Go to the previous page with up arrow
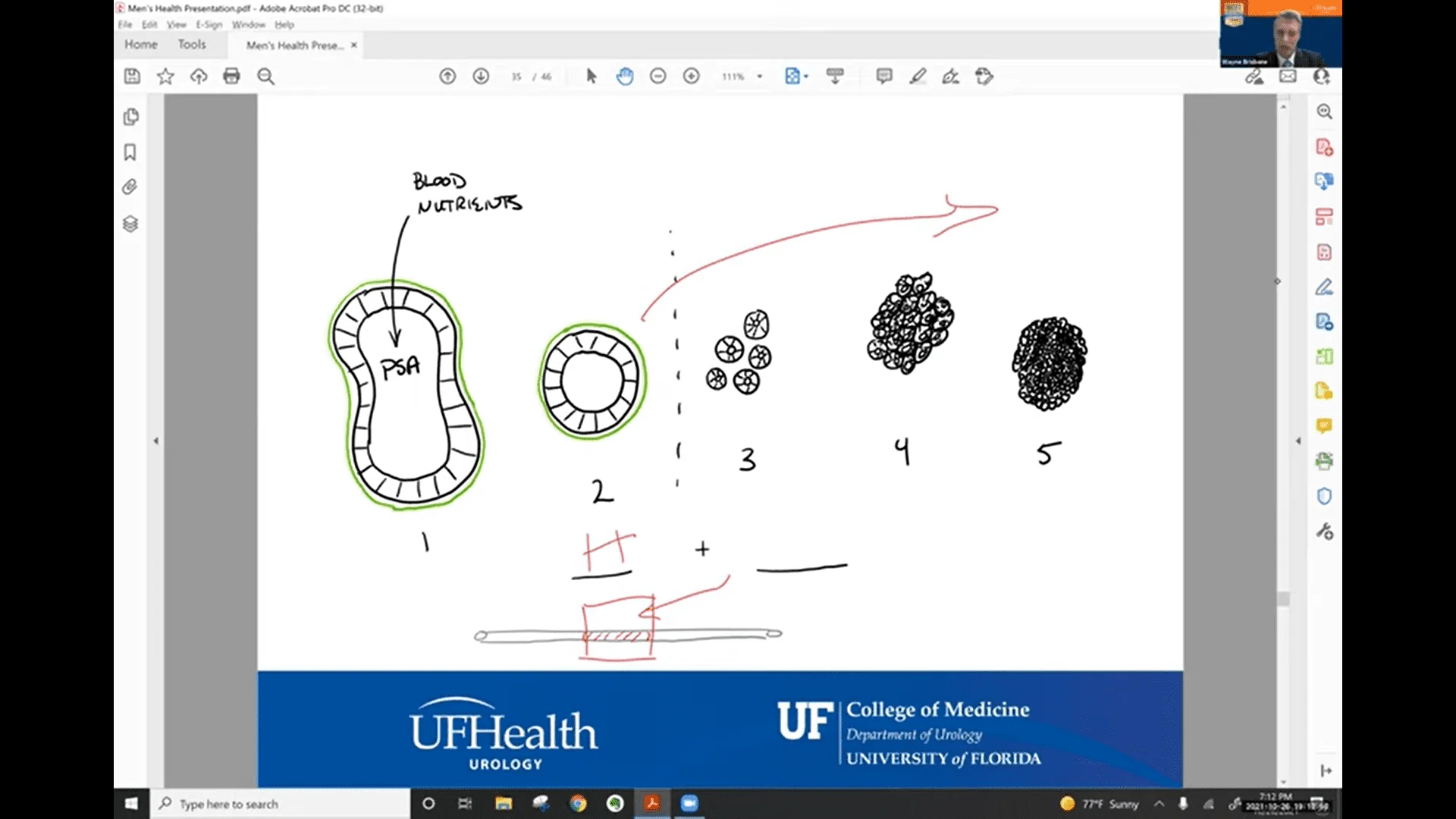Image resolution: width=1456 pixels, height=819 pixels. (x=447, y=76)
